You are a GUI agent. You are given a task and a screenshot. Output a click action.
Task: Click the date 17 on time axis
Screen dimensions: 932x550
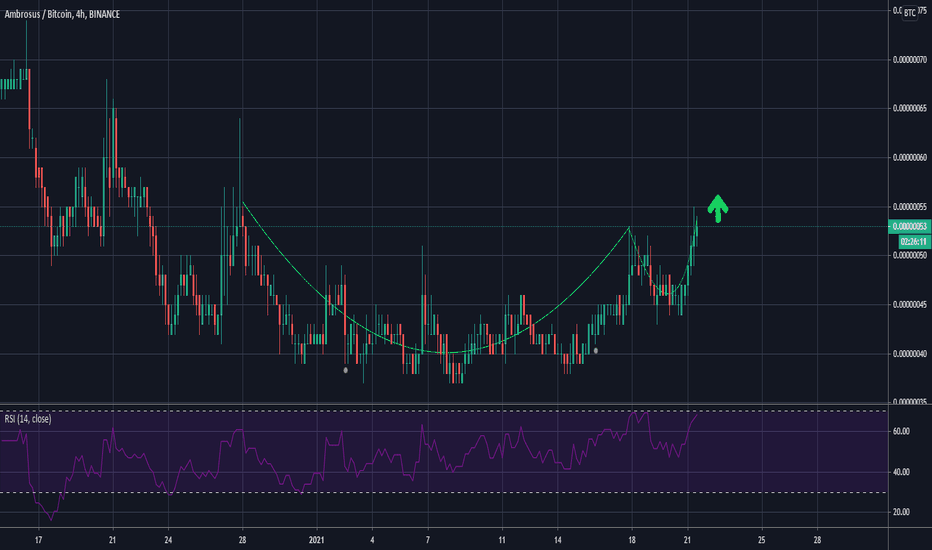point(39,540)
